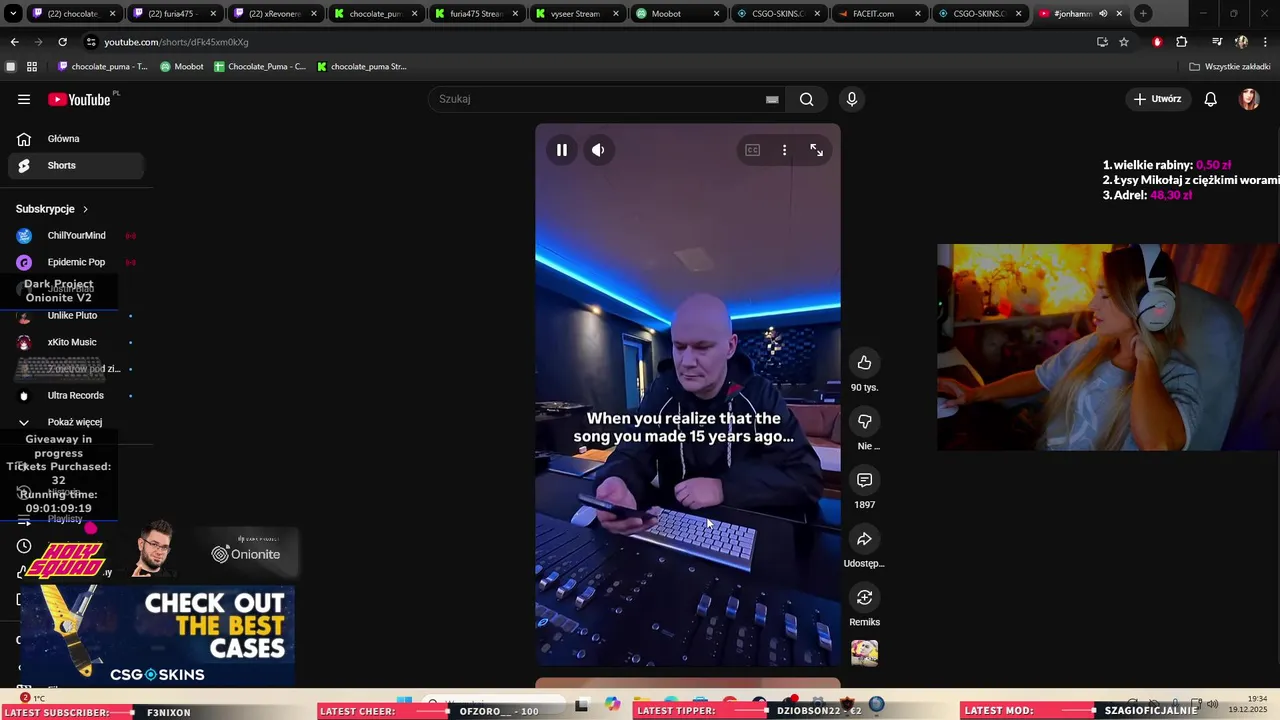Mute the #jonhamm tab audio indicator
This screenshot has height=720, width=1280.
1103,14
